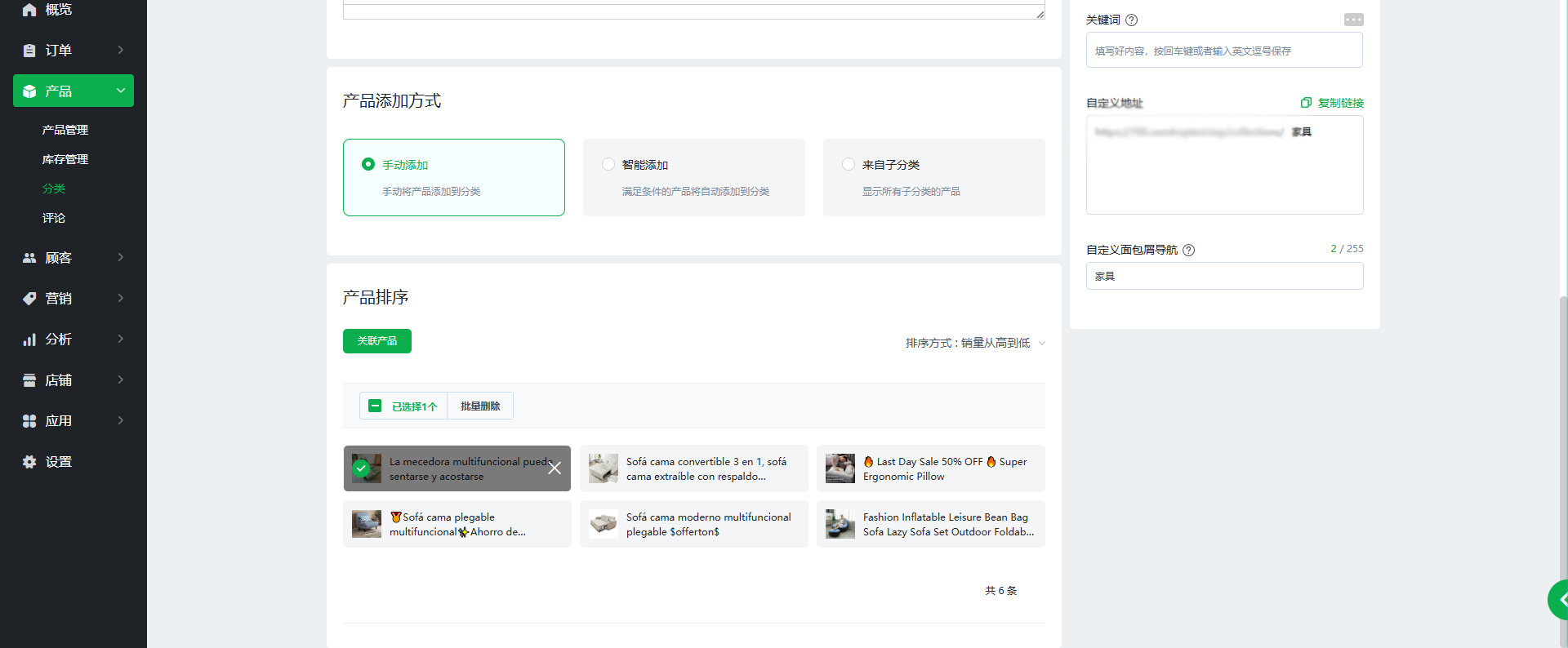
Task: Click the help icon next to 关键词
Action: pos(1131,20)
